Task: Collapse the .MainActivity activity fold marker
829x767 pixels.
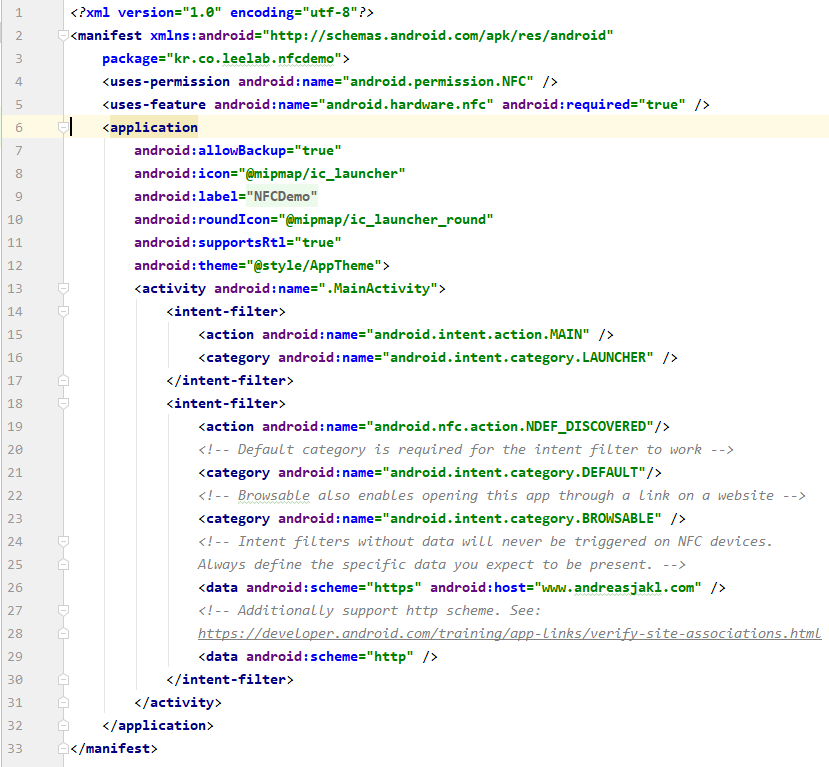Action: pyautogui.click(x=63, y=289)
